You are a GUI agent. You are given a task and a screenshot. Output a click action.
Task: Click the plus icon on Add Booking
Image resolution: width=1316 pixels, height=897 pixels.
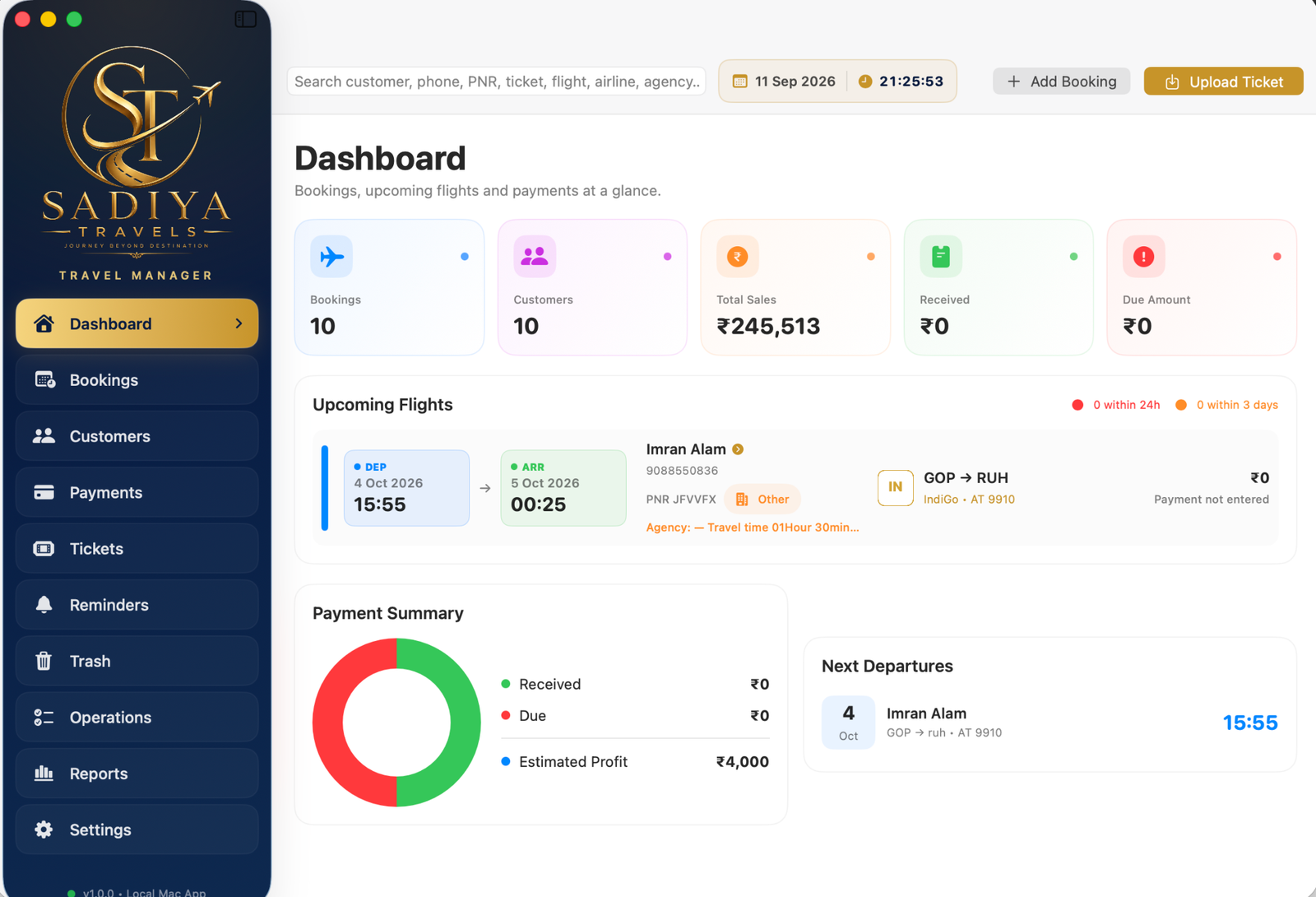pyautogui.click(x=1014, y=81)
